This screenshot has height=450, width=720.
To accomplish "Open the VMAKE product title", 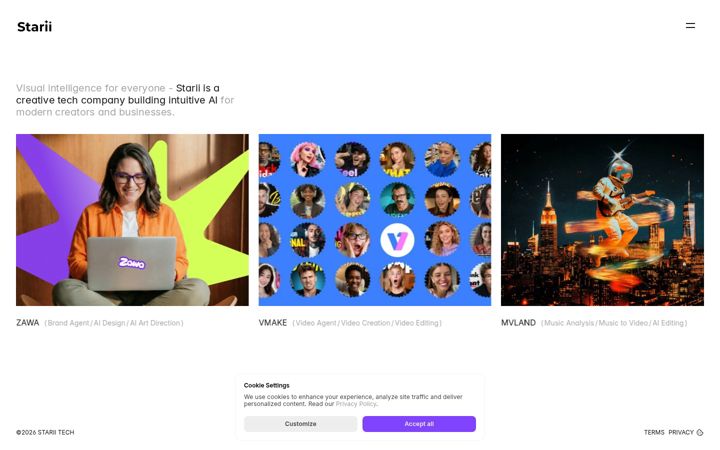I will pyautogui.click(x=272, y=323).
